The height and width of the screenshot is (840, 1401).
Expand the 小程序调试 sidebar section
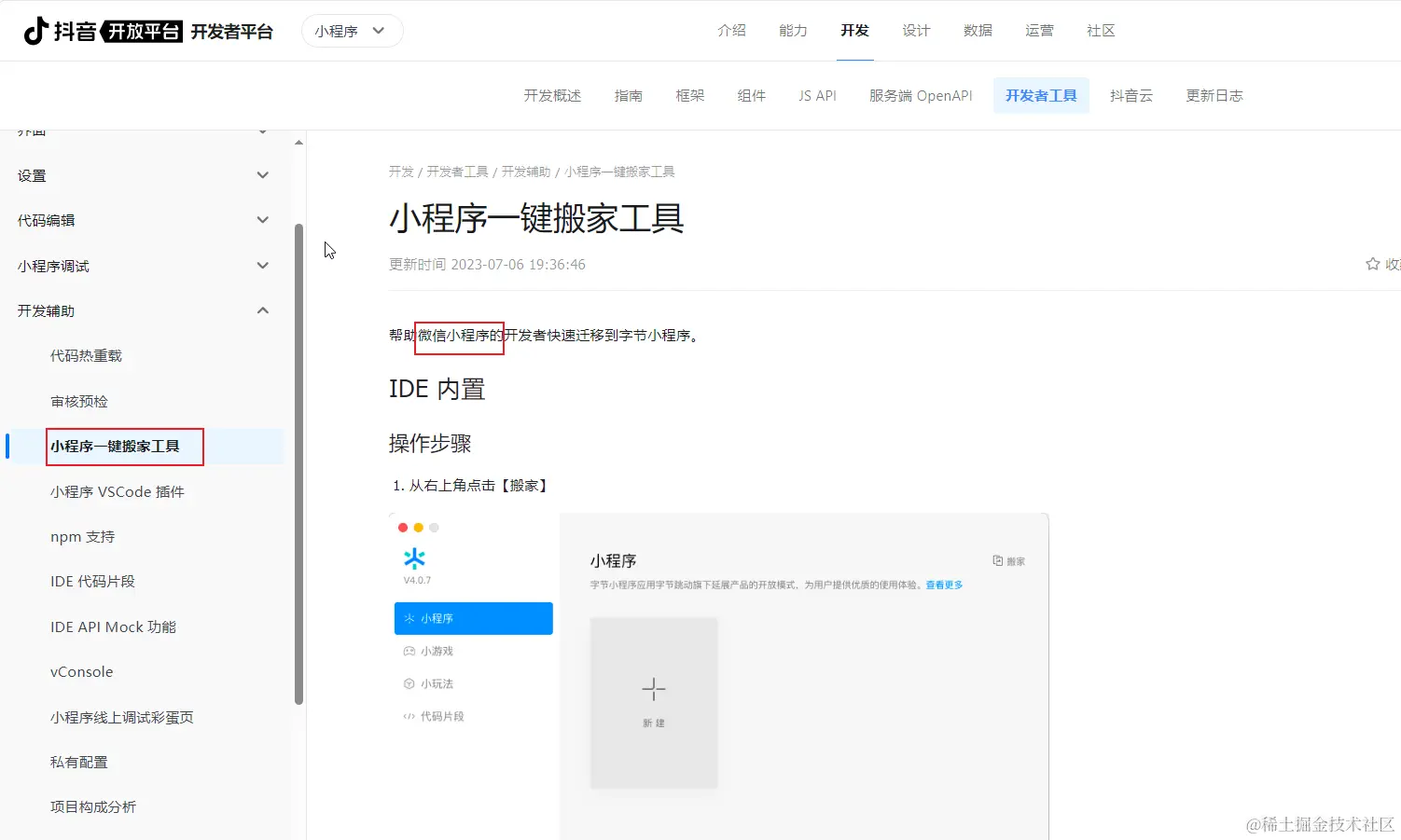point(263,266)
